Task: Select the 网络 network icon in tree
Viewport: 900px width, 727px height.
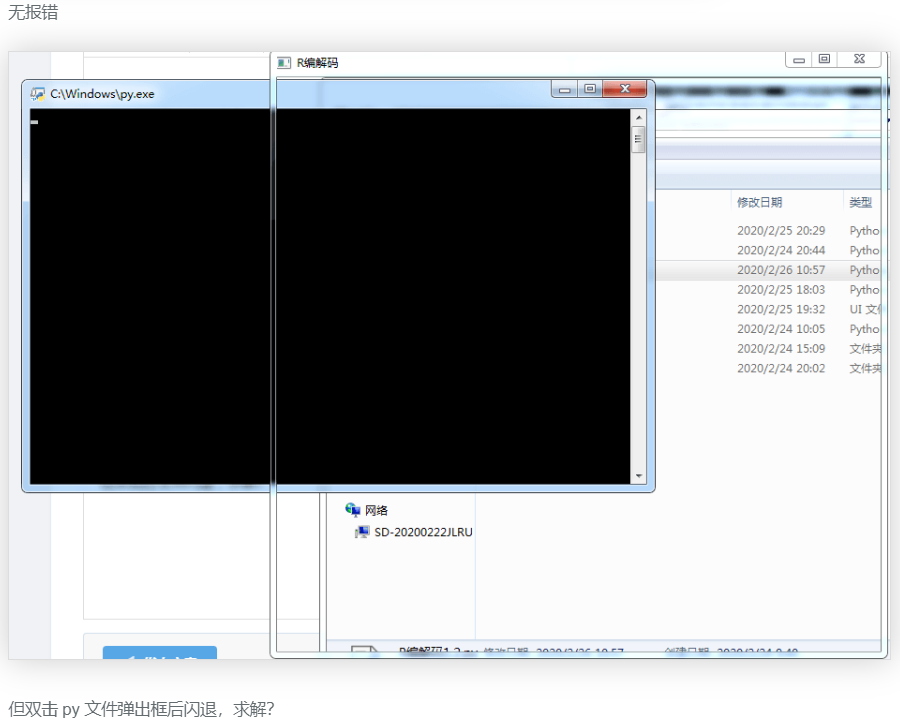Action: point(353,510)
